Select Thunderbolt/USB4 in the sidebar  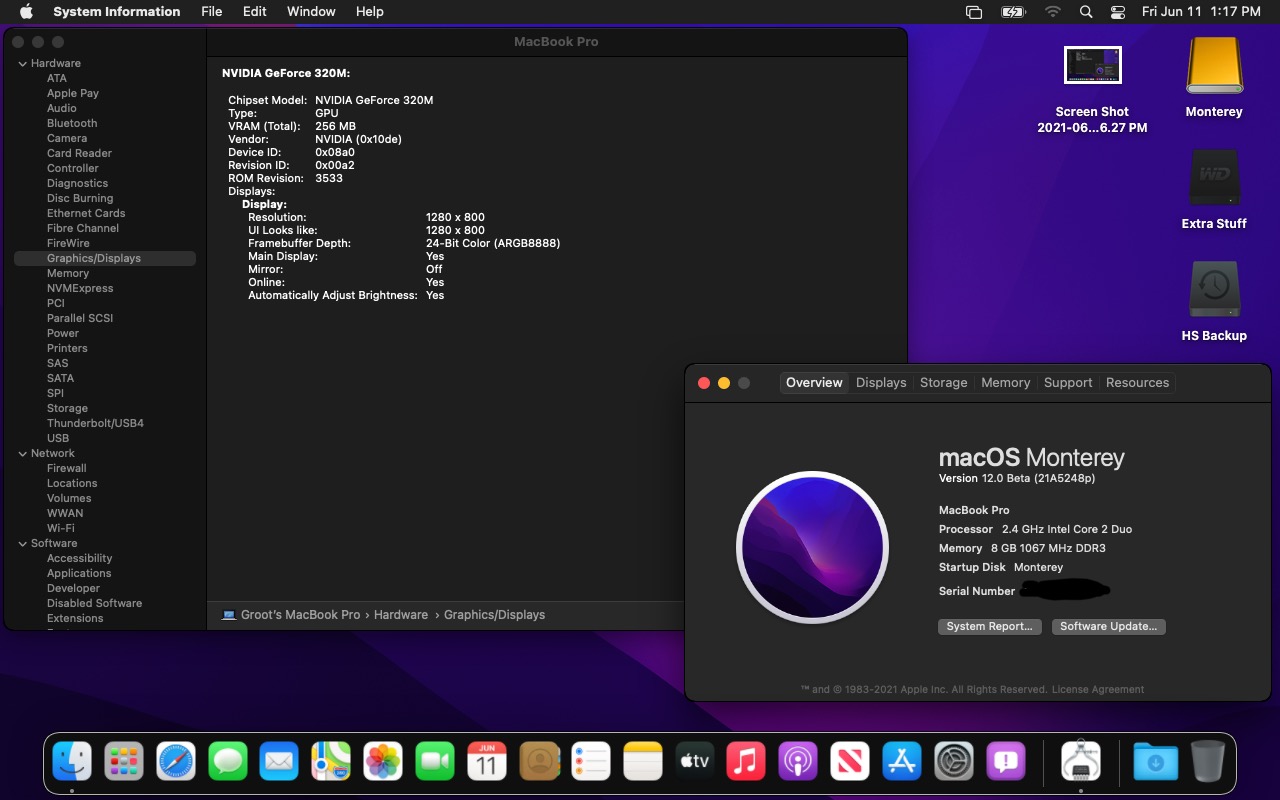95,423
